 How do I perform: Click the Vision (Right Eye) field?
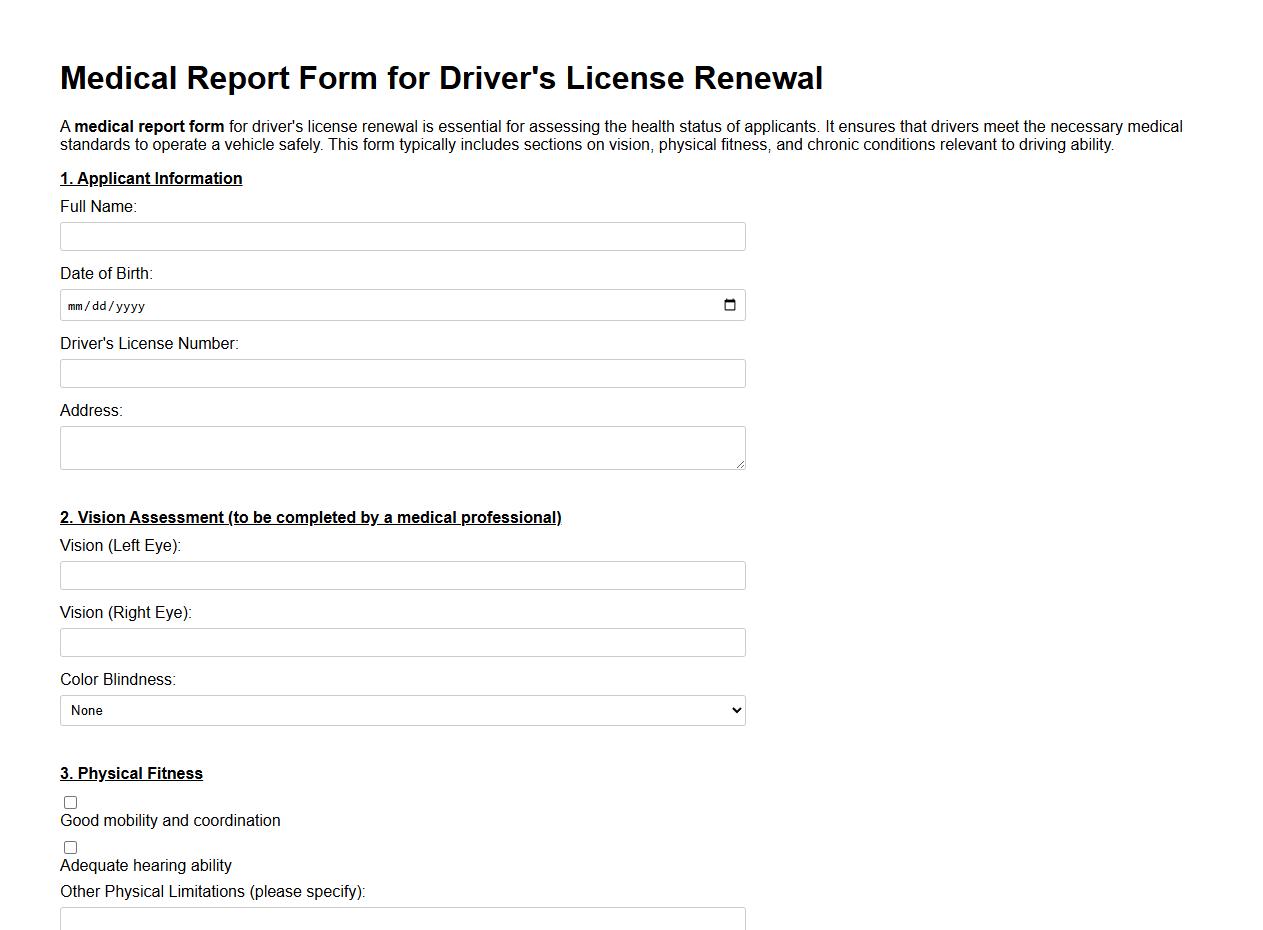coord(402,642)
